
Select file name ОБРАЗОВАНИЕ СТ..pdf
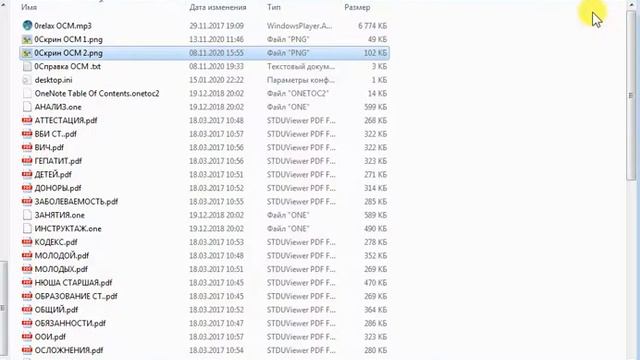click(x=76, y=296)
